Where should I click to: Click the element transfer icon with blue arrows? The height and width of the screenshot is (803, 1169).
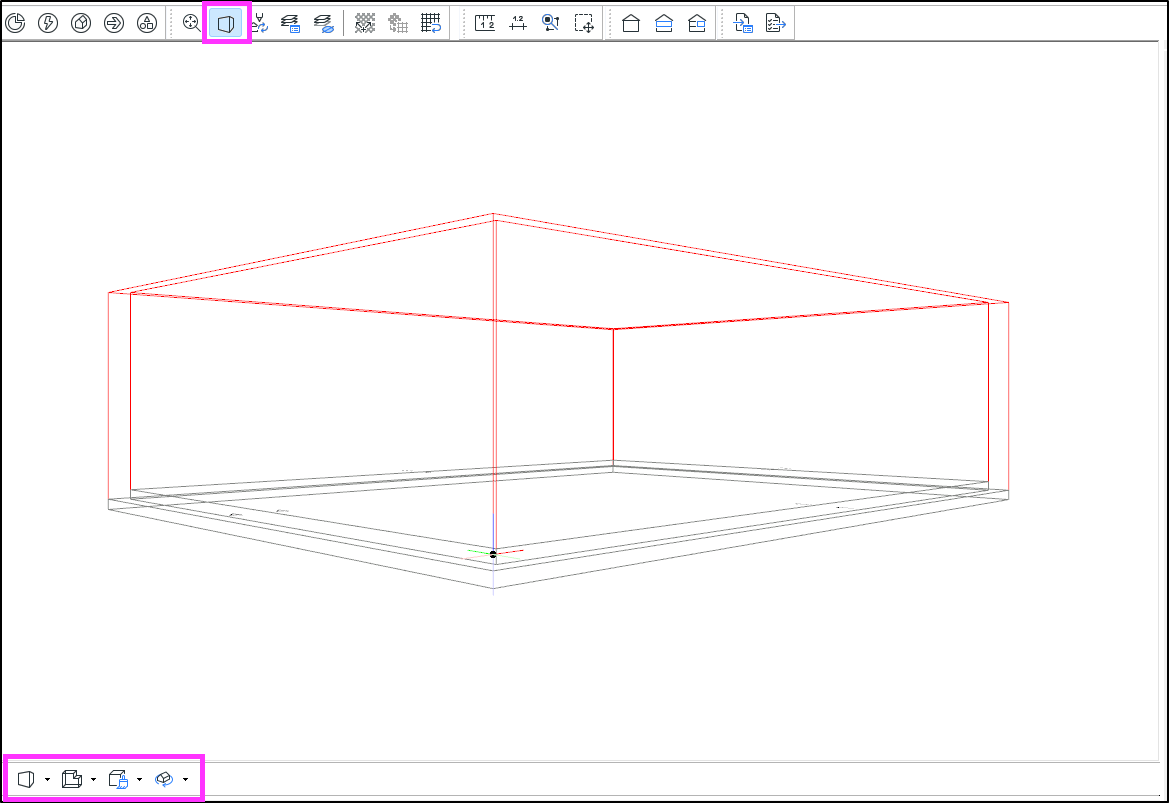tap(259, 23)
